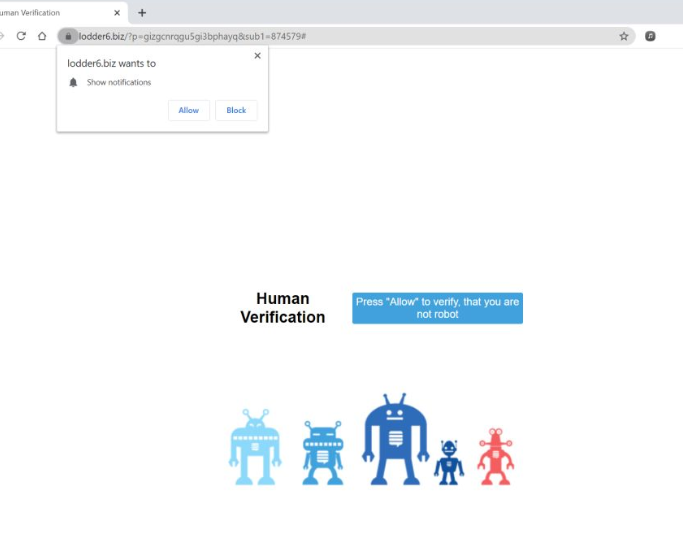Image resolution: width=683 pixels, height=534 pixels.
Task: Bookmark this page with the star icon
Action: tap(624, 36)
